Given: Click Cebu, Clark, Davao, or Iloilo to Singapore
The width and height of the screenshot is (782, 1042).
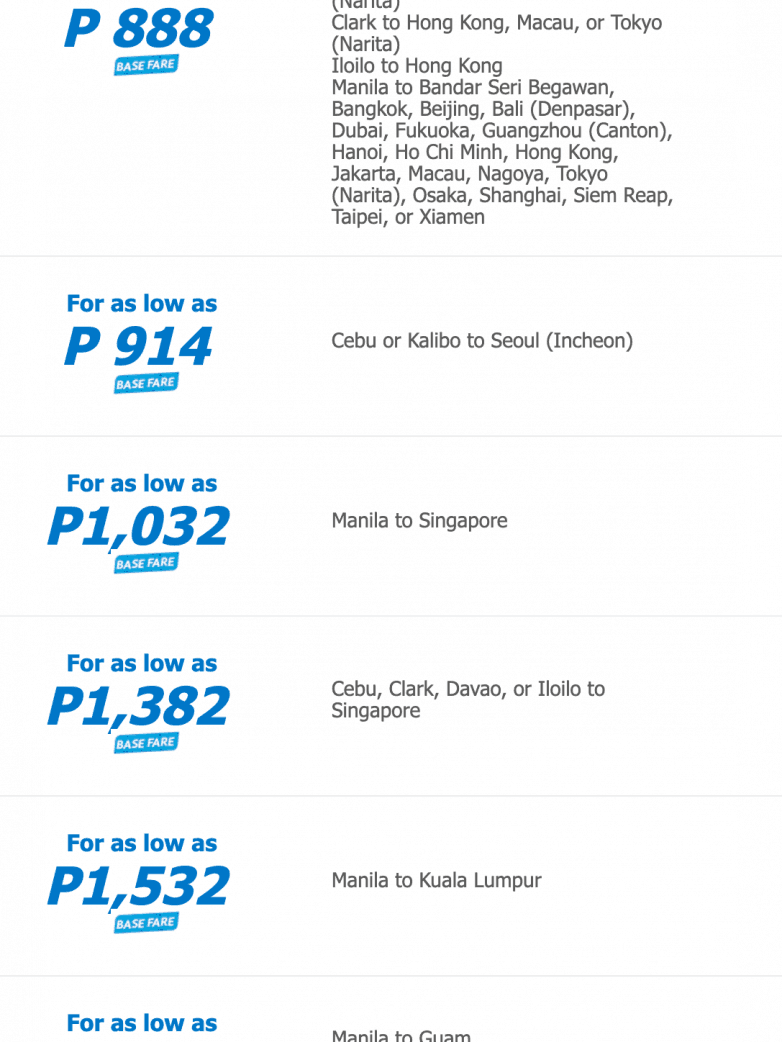Looking at the screenshot, I should pos(468,700).
